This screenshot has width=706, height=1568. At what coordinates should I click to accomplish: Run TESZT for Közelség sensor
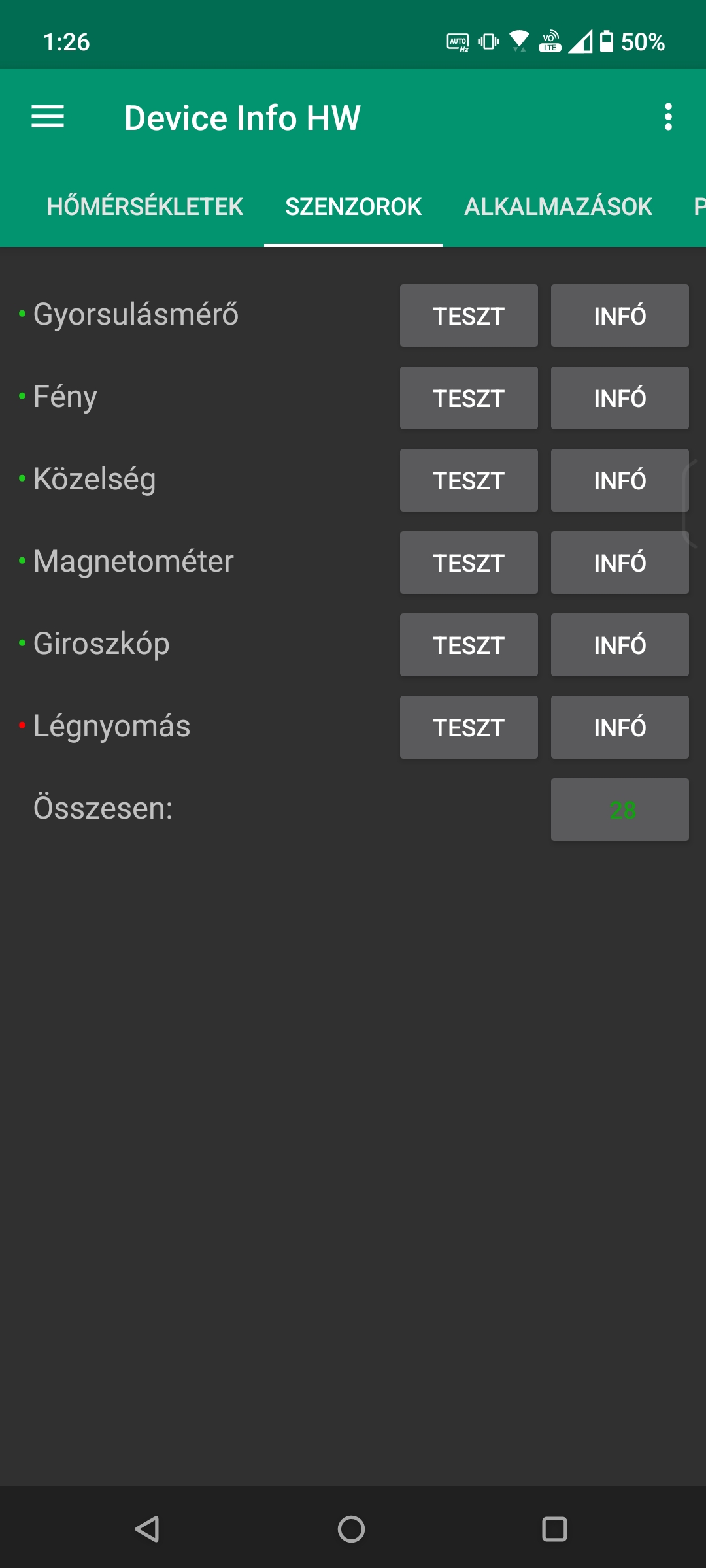(x=469, y=480)
